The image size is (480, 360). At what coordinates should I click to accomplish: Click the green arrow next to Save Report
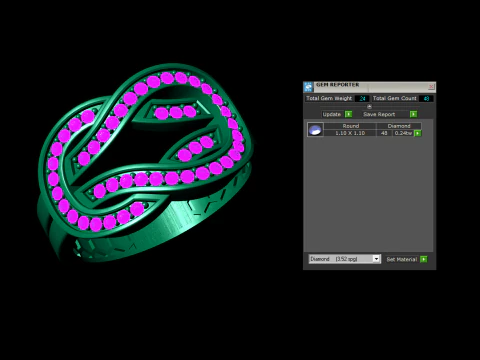pos(413,114)
